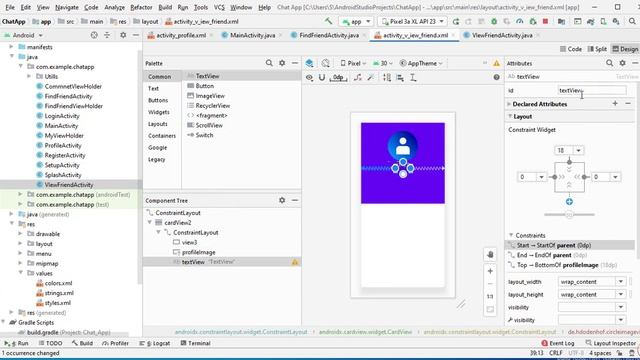Open Component Tree gear settings
Viewport: 640px width, 360px height.
pyautogui.click(x=282, y=200)
